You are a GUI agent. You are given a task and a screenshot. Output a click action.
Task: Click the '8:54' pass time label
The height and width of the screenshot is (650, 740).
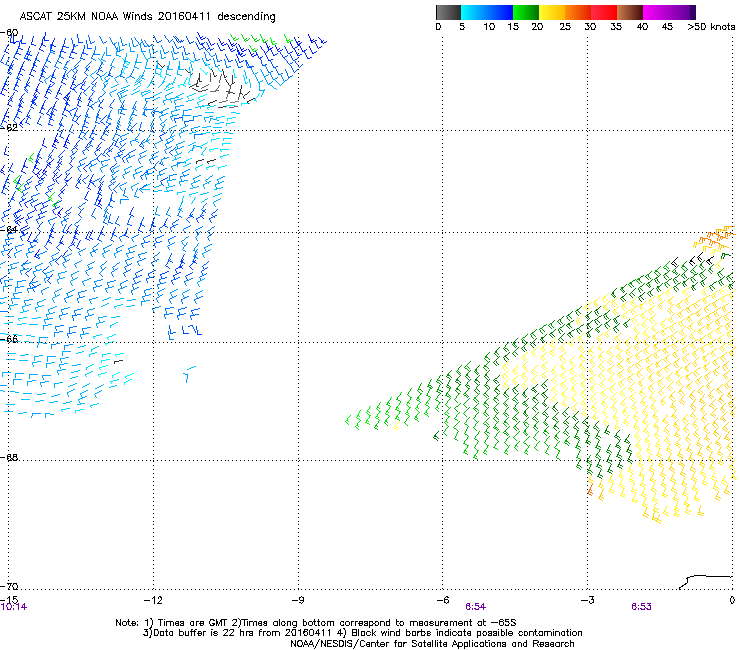[475, 607]
